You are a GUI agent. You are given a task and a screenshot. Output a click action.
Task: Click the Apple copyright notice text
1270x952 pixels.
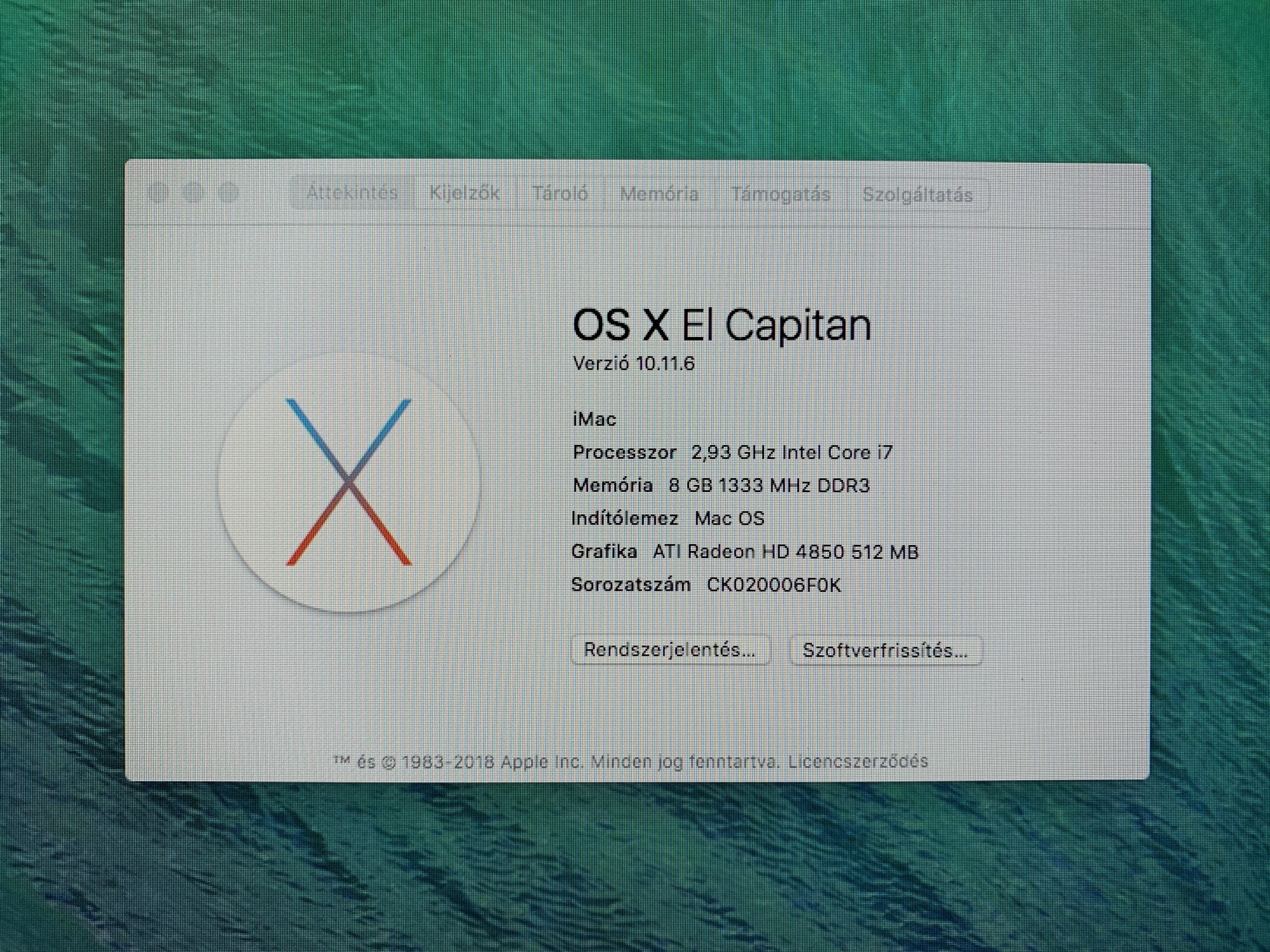pyautogui.click(x=557, y=761)
